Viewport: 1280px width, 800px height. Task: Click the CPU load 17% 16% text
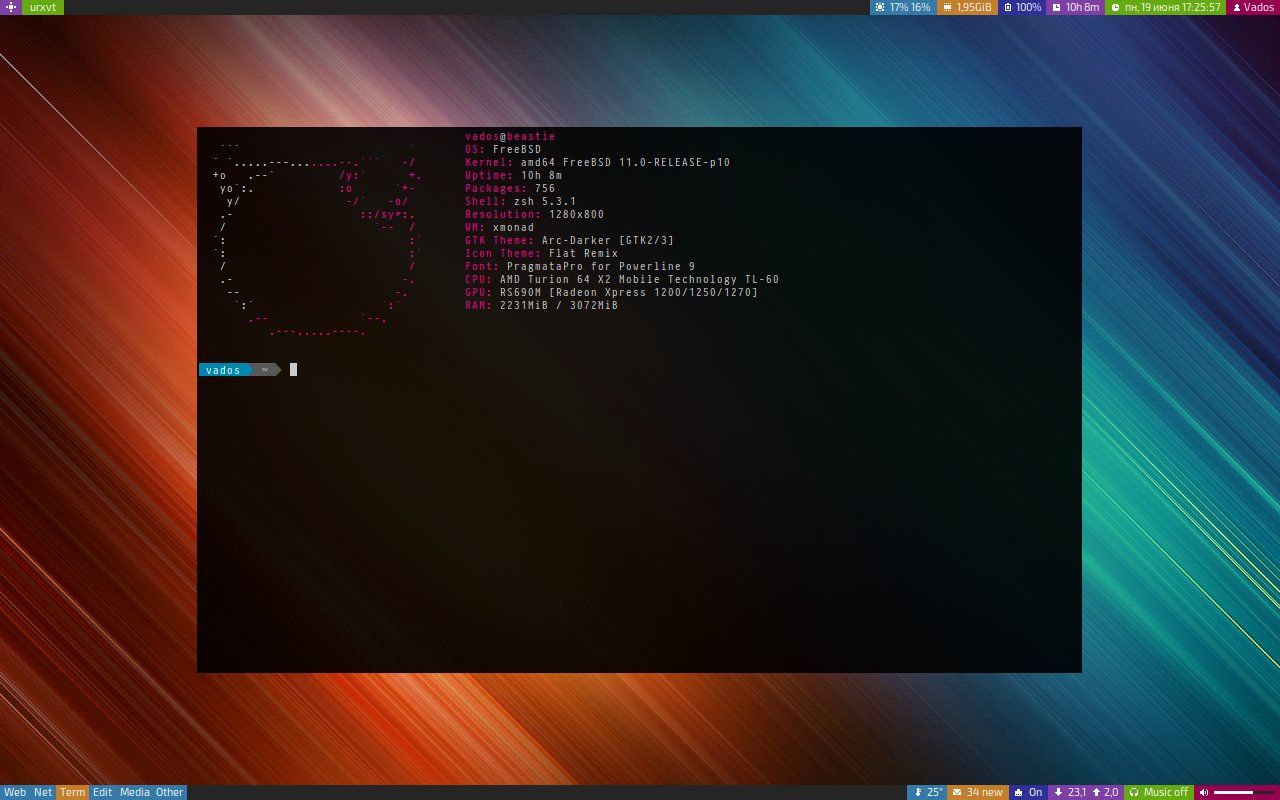(x=910, y=7)
